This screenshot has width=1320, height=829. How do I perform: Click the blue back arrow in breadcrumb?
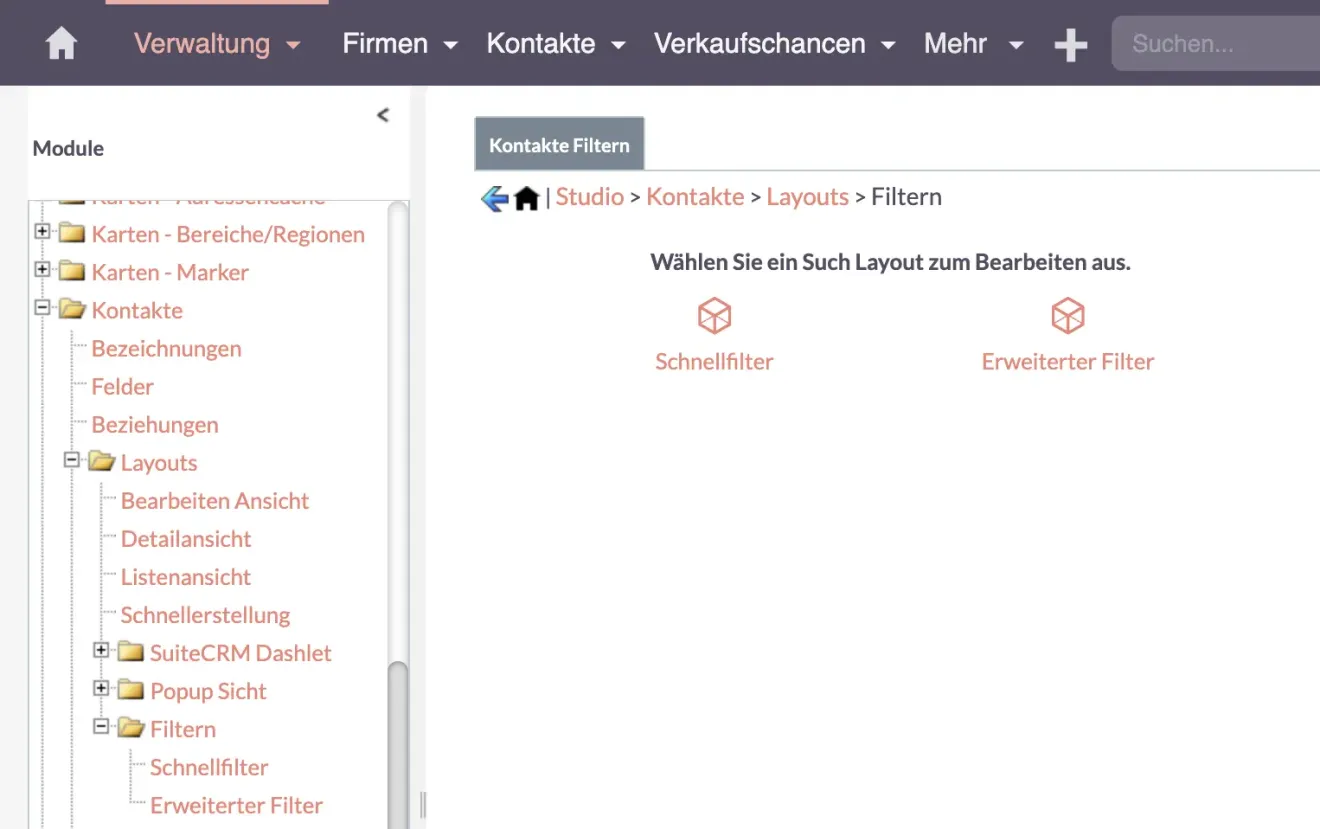(x=494, y=198)
